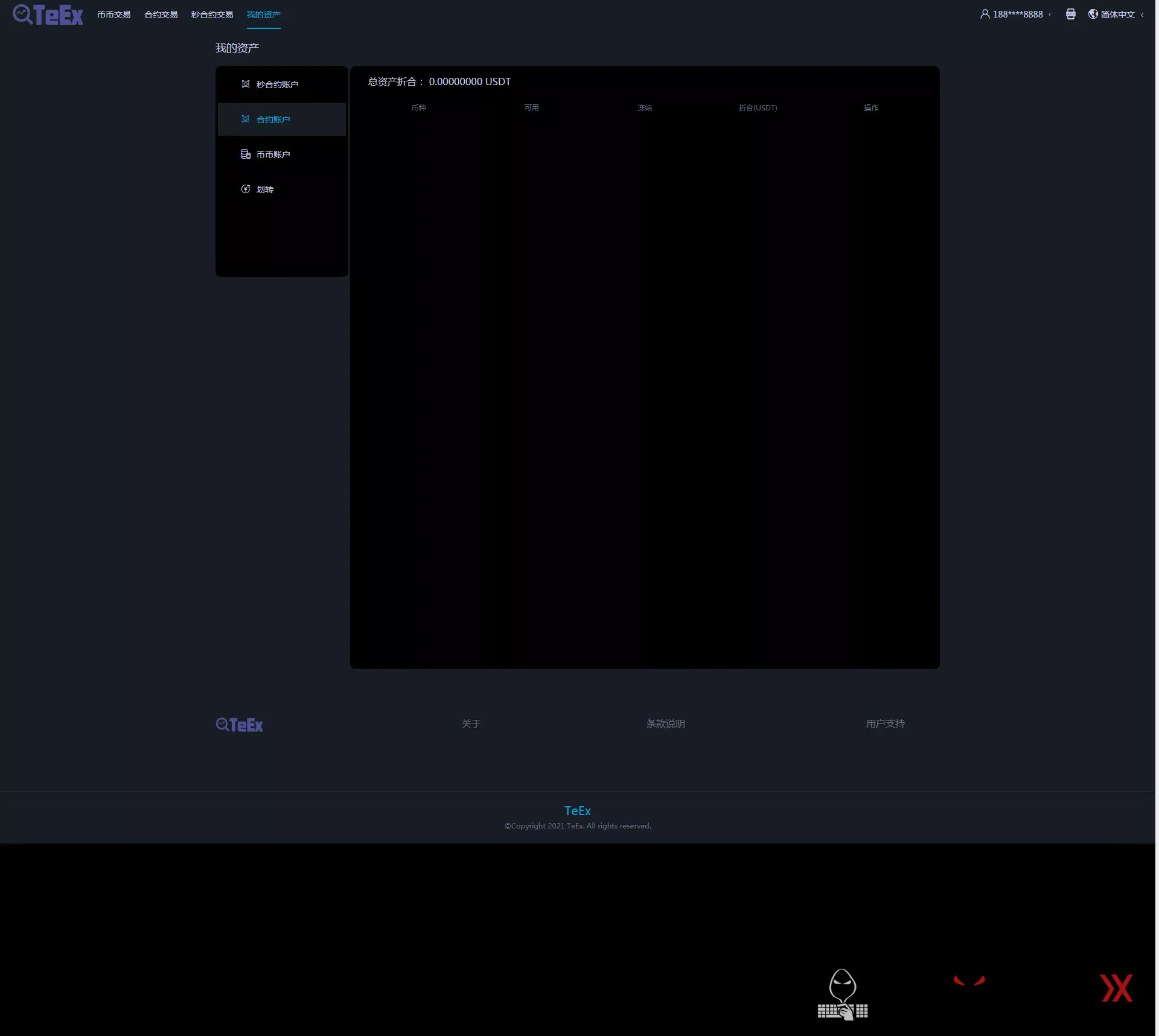The width and height of the screenshot is (1159, 1036).
Task: Click the user profile icon
Action: tap(985, 14)
